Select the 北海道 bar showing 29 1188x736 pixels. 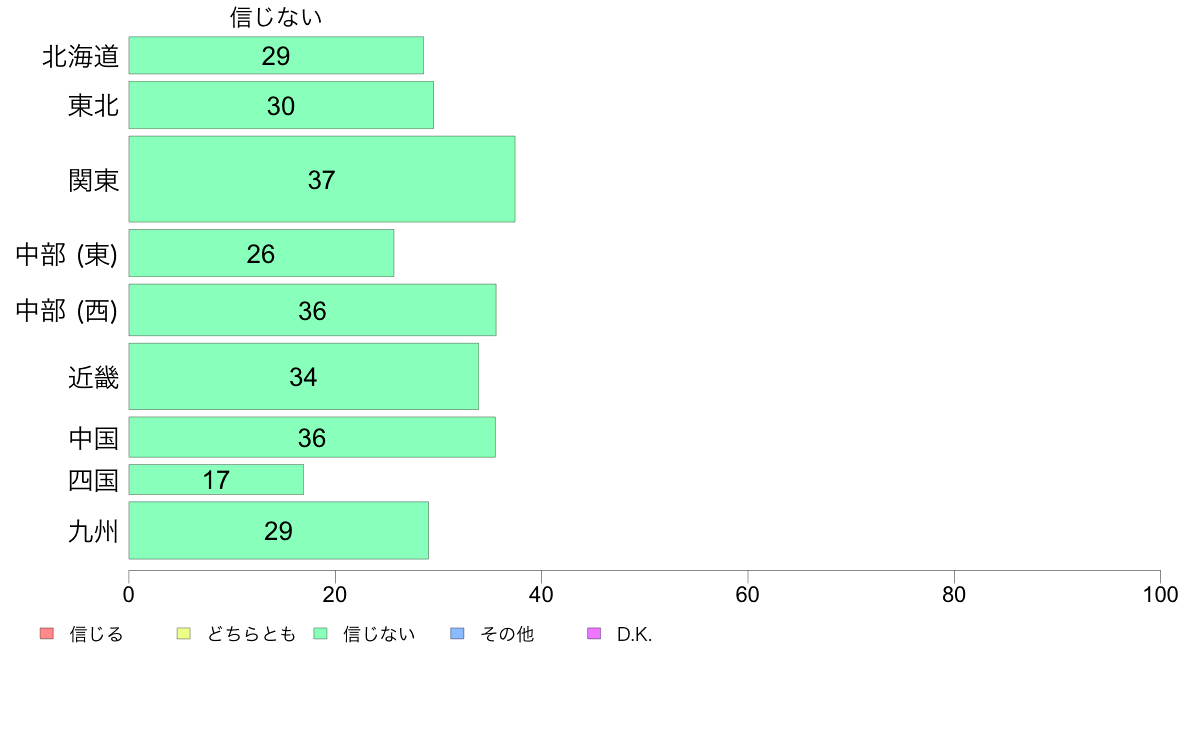point(276,55)
